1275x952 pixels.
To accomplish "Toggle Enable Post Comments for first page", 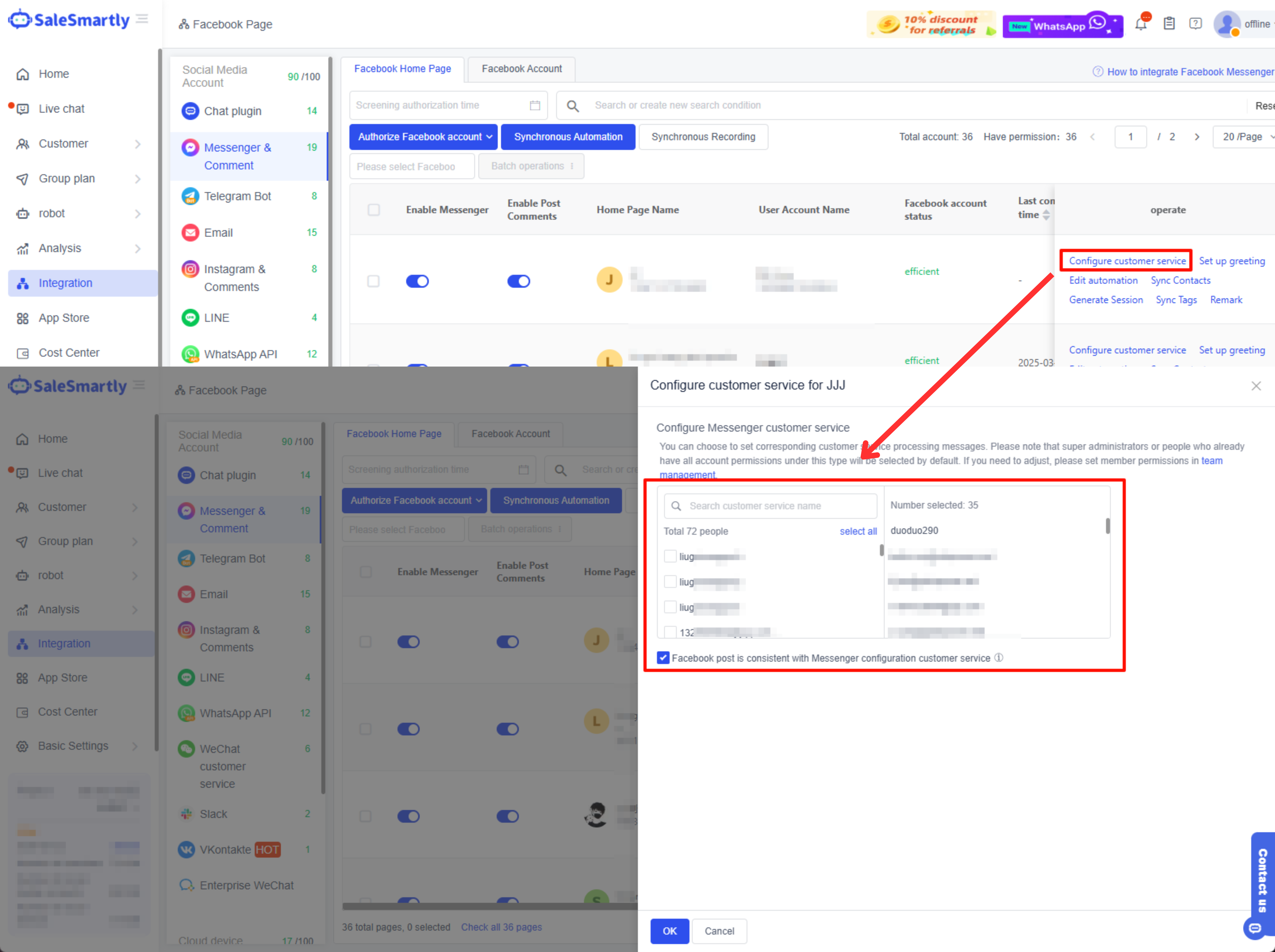I will (x=518, y=281).
